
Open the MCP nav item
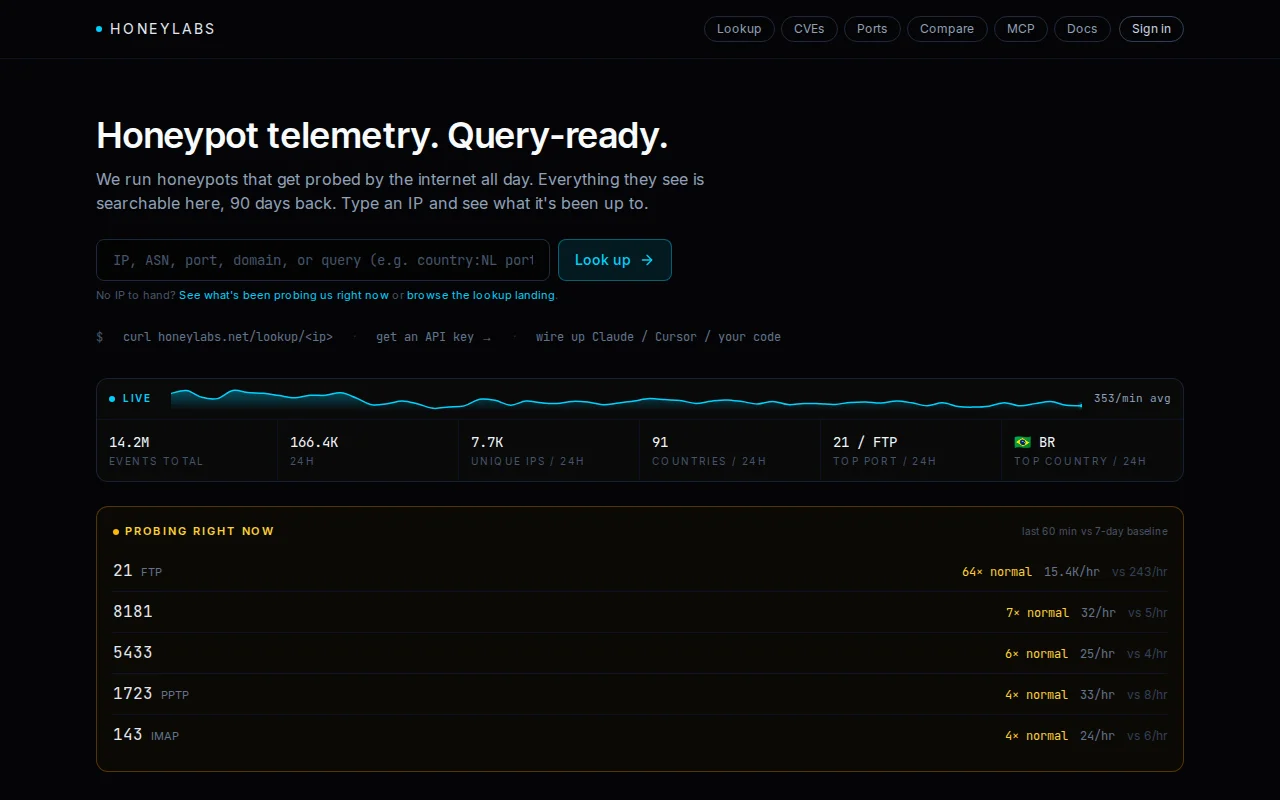coord(1021,29)
